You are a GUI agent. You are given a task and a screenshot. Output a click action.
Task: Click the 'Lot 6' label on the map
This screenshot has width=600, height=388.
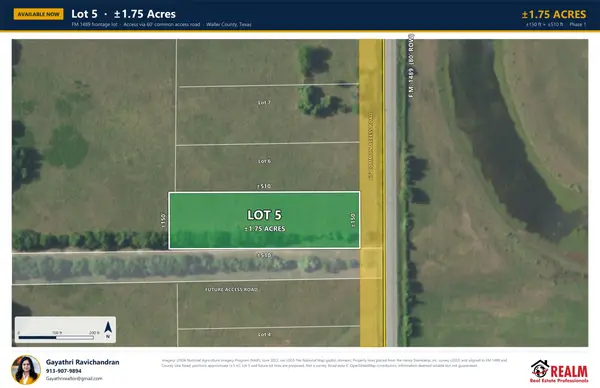(x=264, y=161)
